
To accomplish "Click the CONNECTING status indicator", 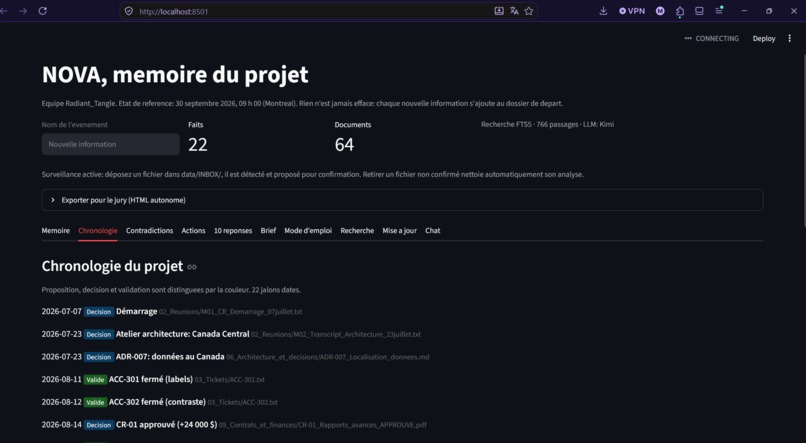I will [711, 39].
